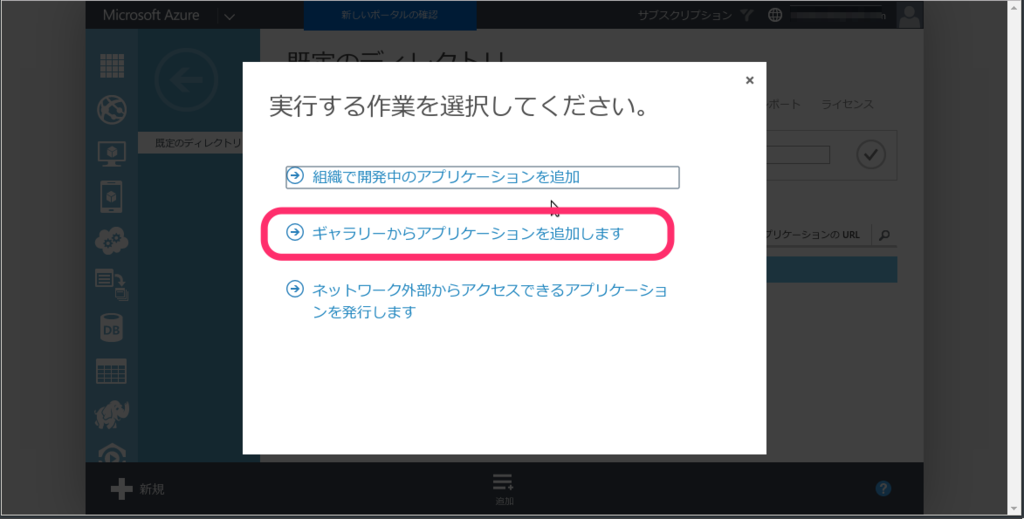Viewport: 1024px width, 519px height.
Task: Open the user account avatar
Action: click(908, 15)
